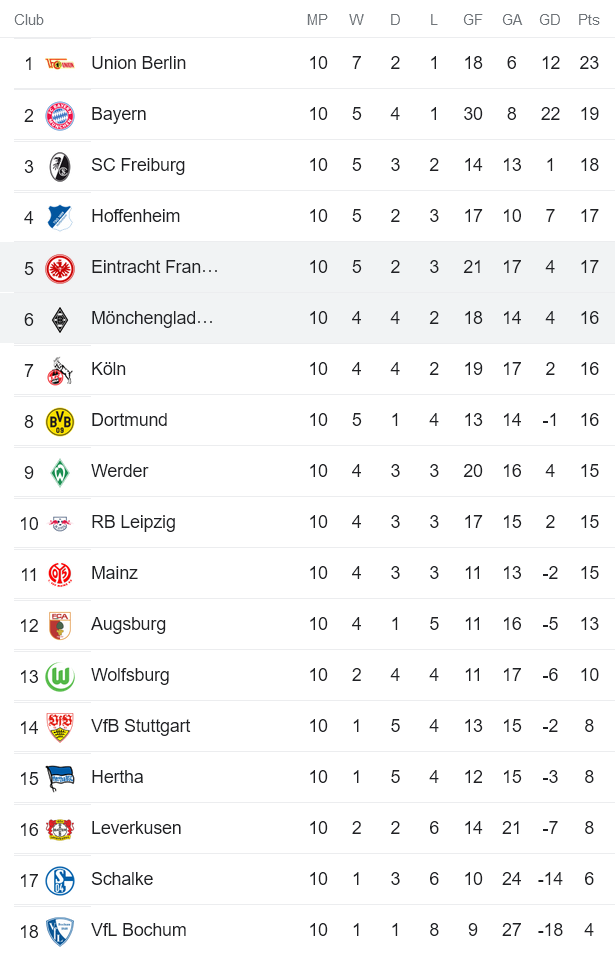
Task: Sort table by the Pts column
Action: tap(588, 18)
